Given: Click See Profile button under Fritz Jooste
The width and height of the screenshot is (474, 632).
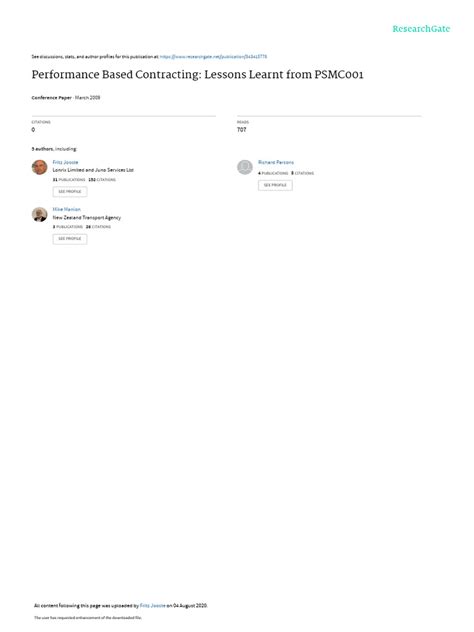Looking at the screenshot, I should click(70, 191).
